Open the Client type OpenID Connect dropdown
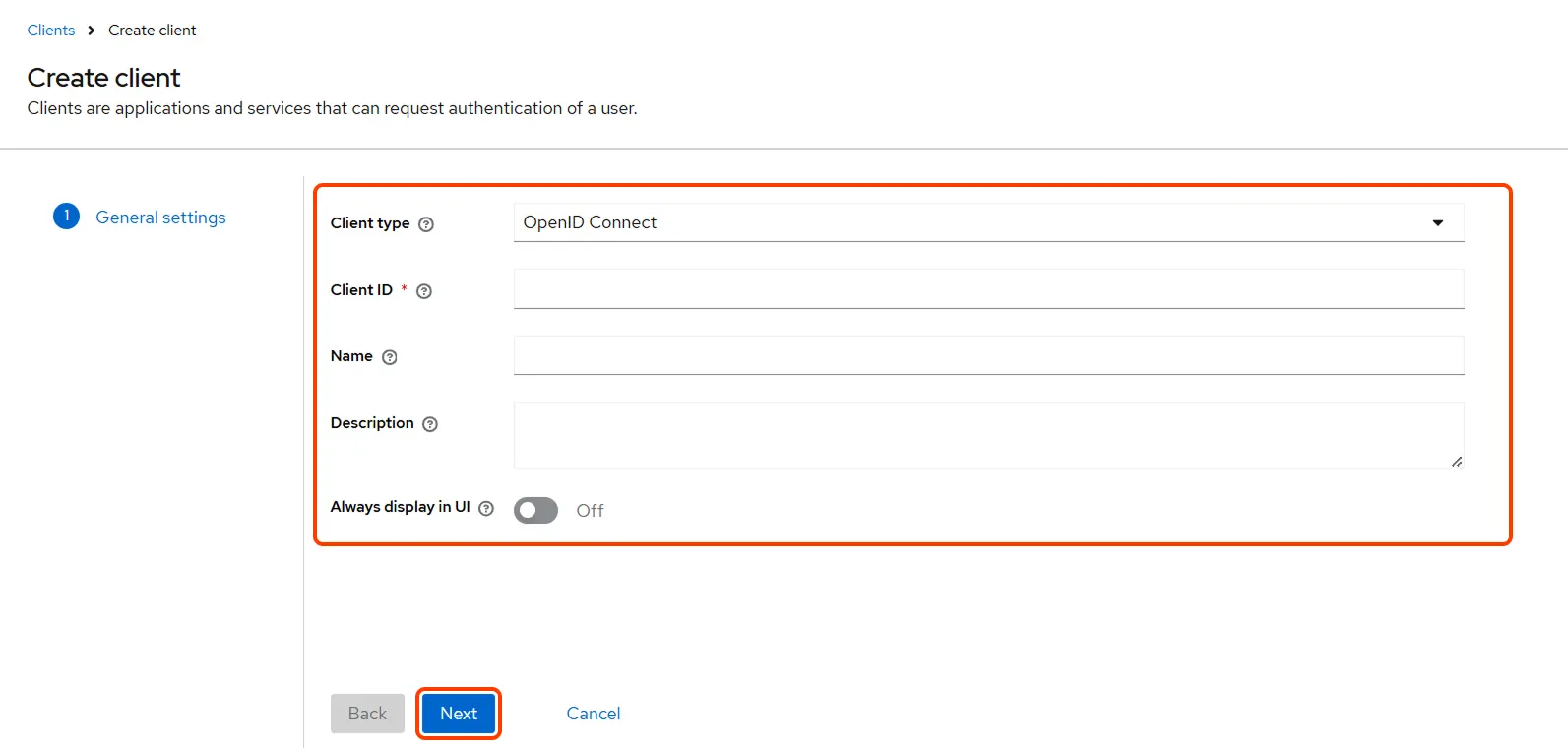The image size is (1568, 748). point(988,222)
